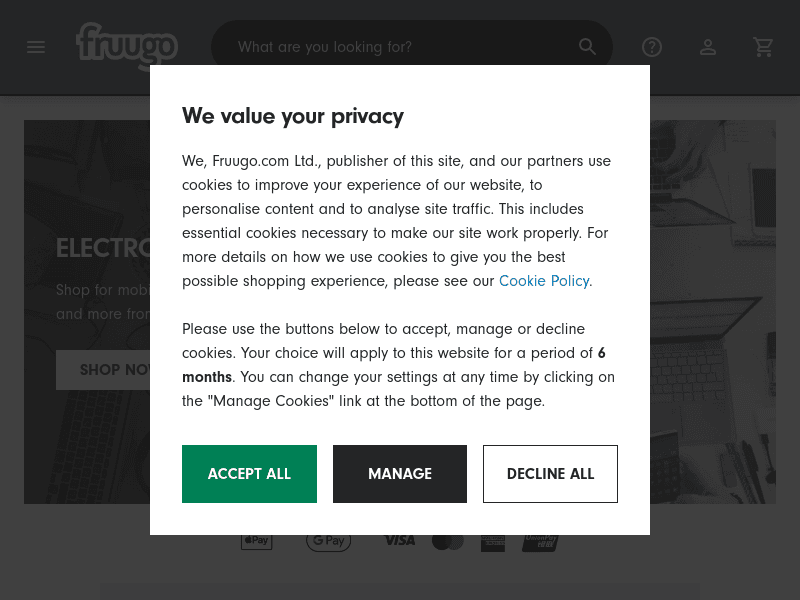Decline all cookies
The height and width of the screenshot is (600, 800).
coord(550,474)
